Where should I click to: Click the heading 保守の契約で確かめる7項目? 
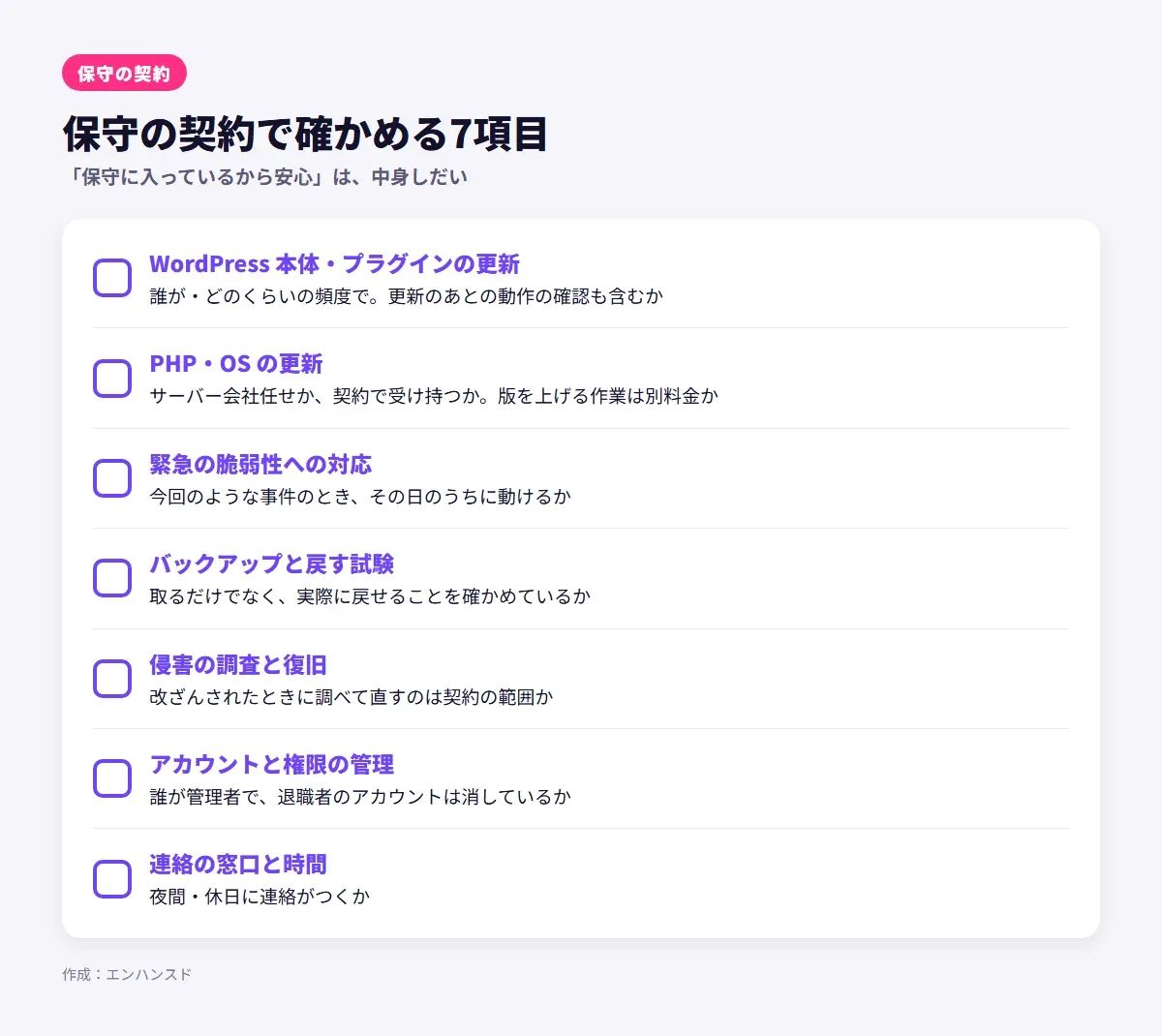[305, 134]
